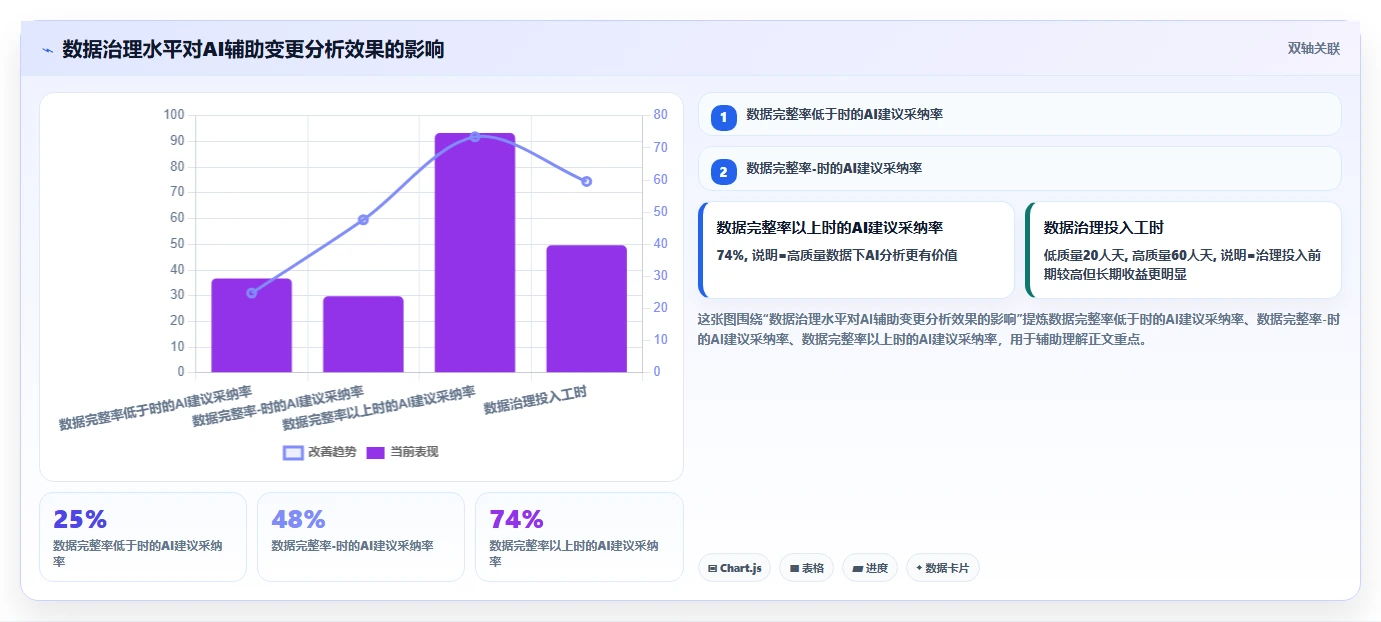This screenshot has width=1381, height=622.
Task: Click the label under the 48% stat
Action: point(352,546)
